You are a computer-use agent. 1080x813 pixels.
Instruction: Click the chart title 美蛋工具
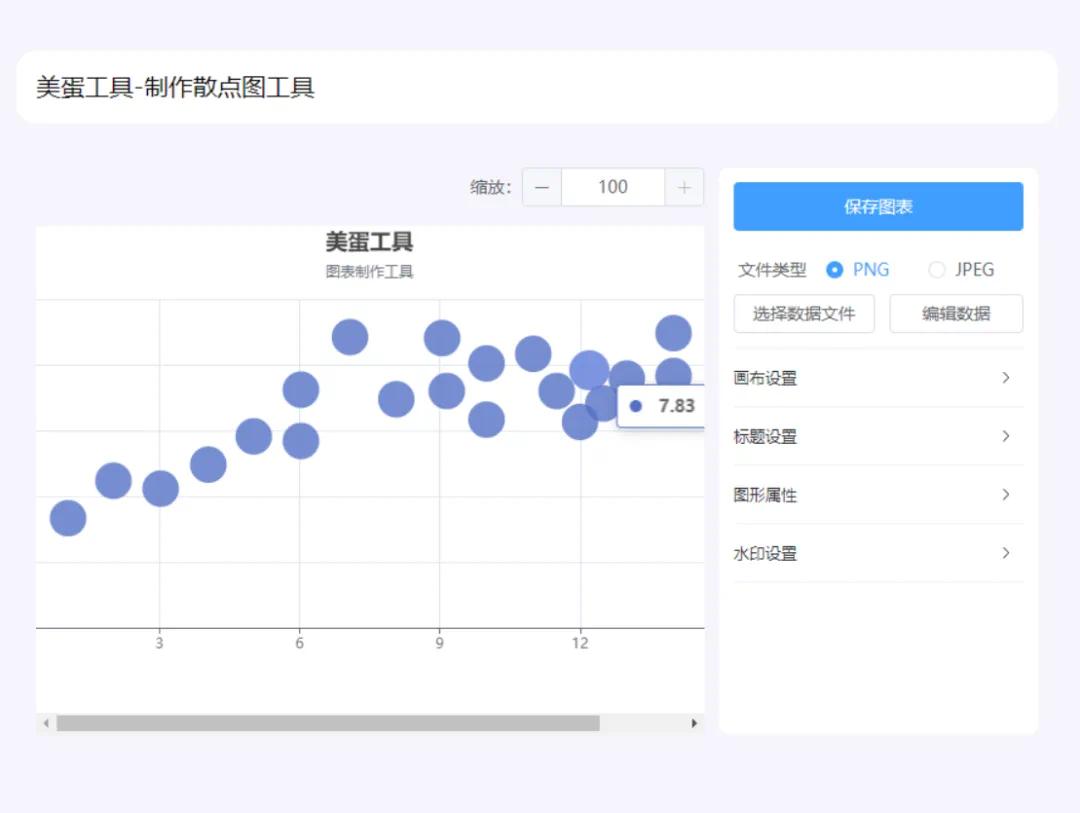coord(369,242)
